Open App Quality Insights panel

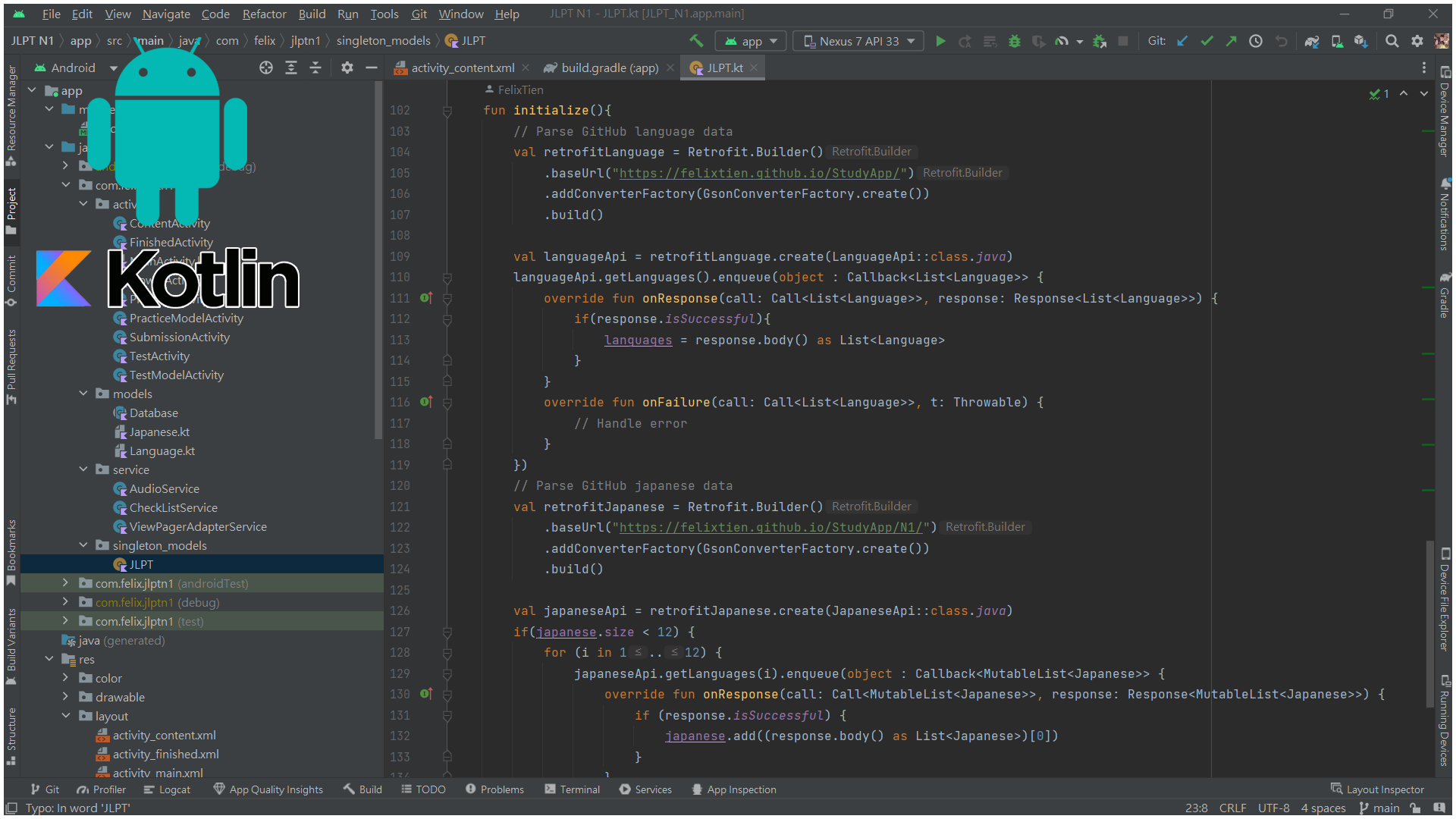268,789
